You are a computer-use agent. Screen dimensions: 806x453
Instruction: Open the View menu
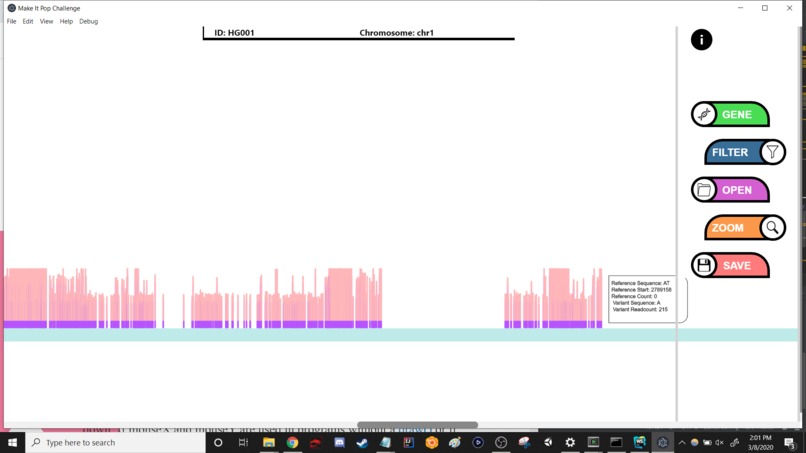click(x=46, y=21)
